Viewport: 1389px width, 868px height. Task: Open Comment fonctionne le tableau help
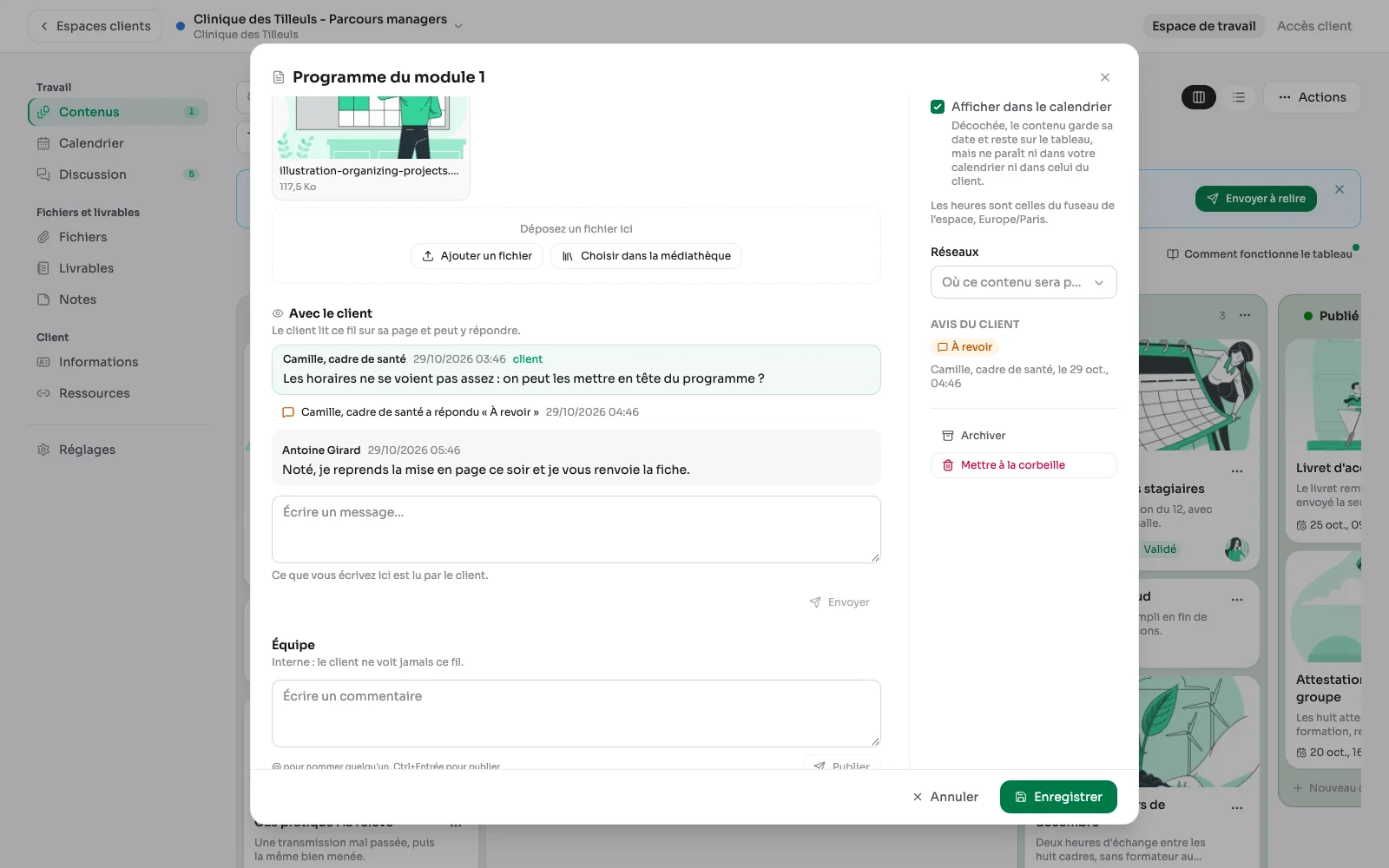coord(1260,254)
